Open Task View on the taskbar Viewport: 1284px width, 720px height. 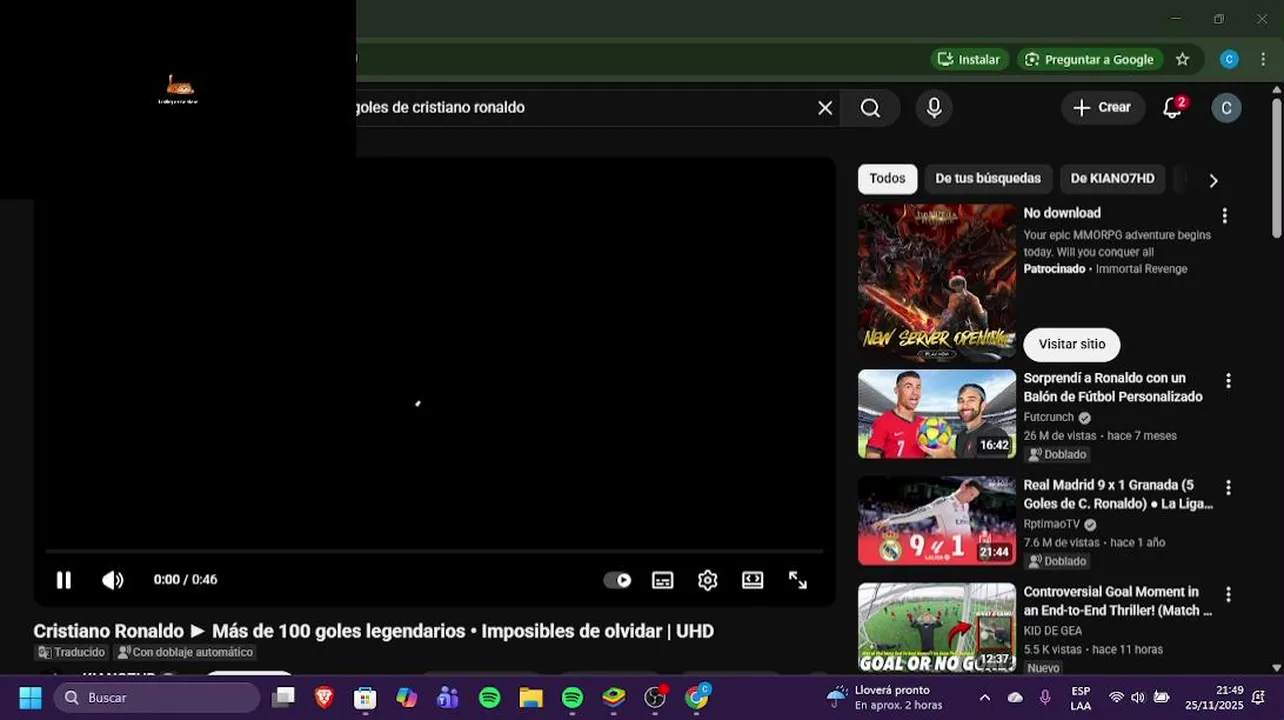click(x=284, y=698)
